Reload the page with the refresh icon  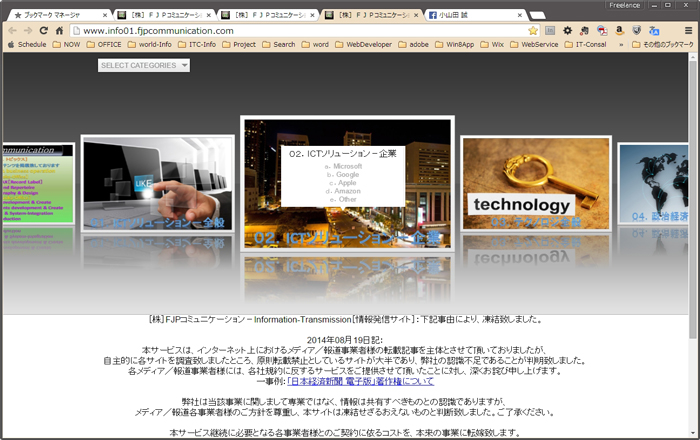pos(43,31)
